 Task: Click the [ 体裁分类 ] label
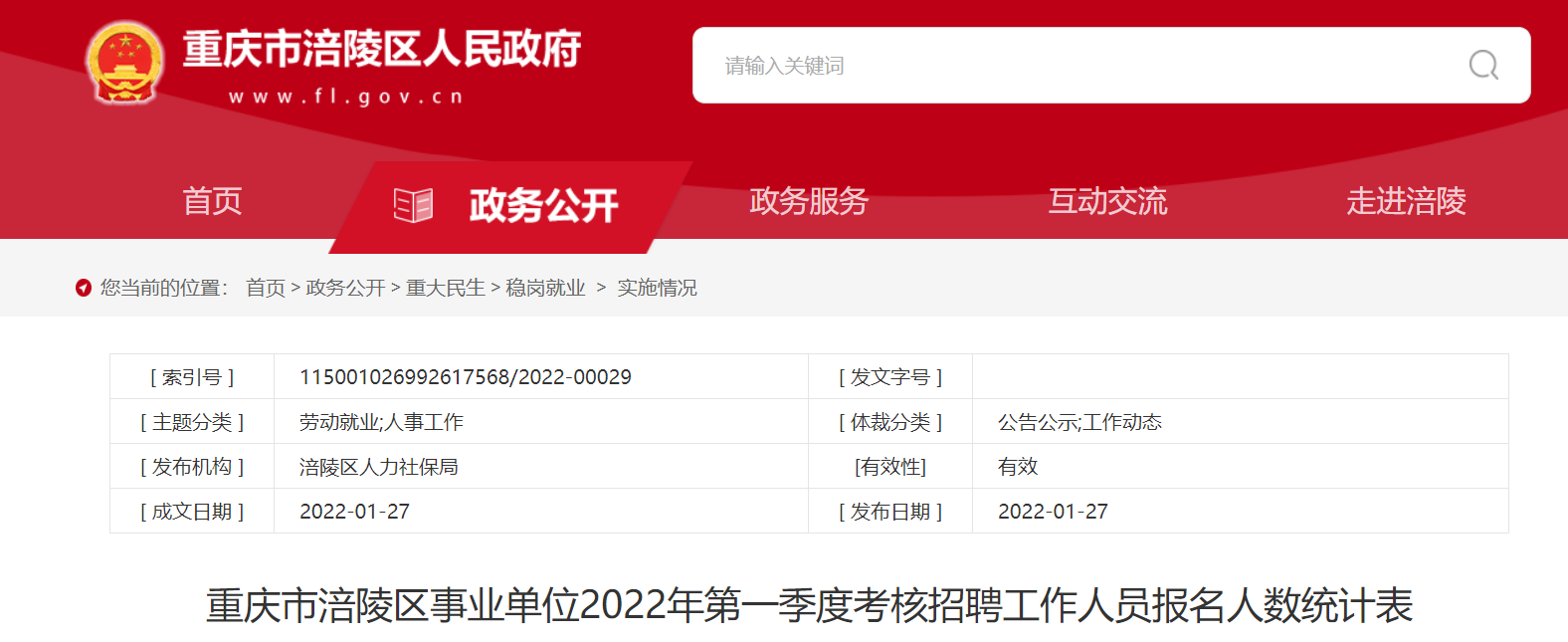(890, 422)
